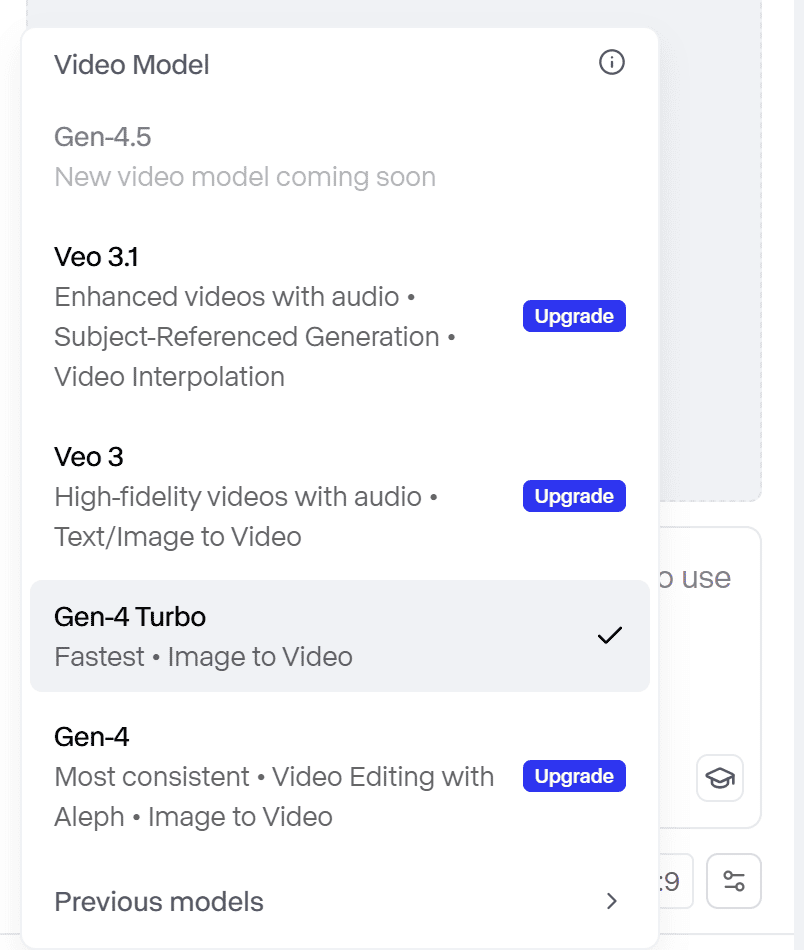Click the prompt text field behind the menu
The height and width of the screenshot is (950, 804).
point(708,640)
